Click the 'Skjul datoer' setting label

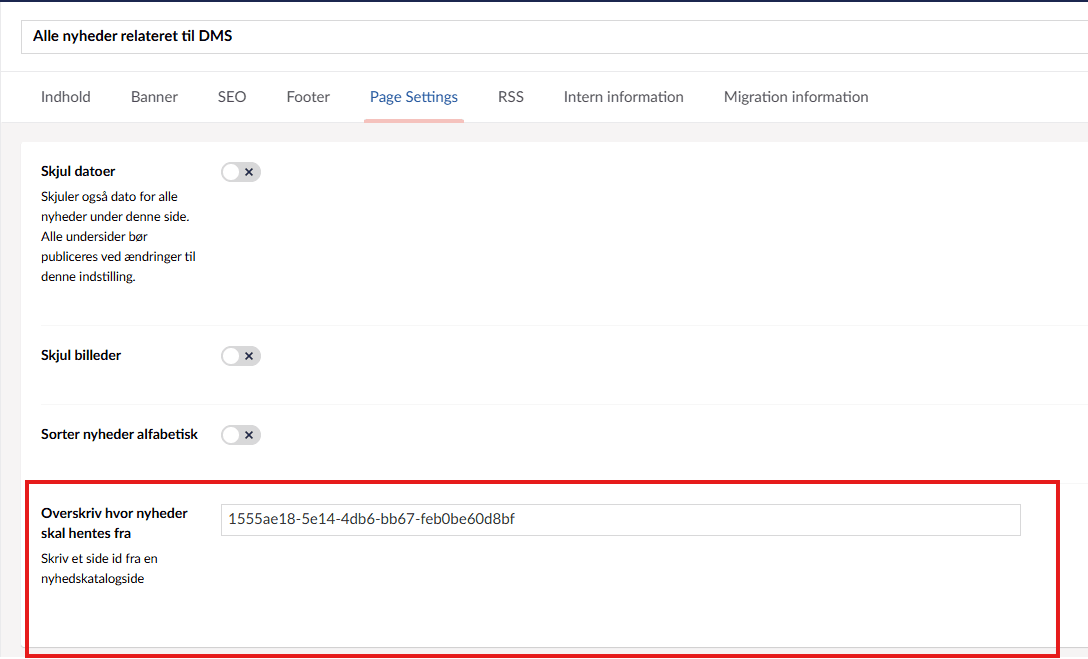pos(78,172)
